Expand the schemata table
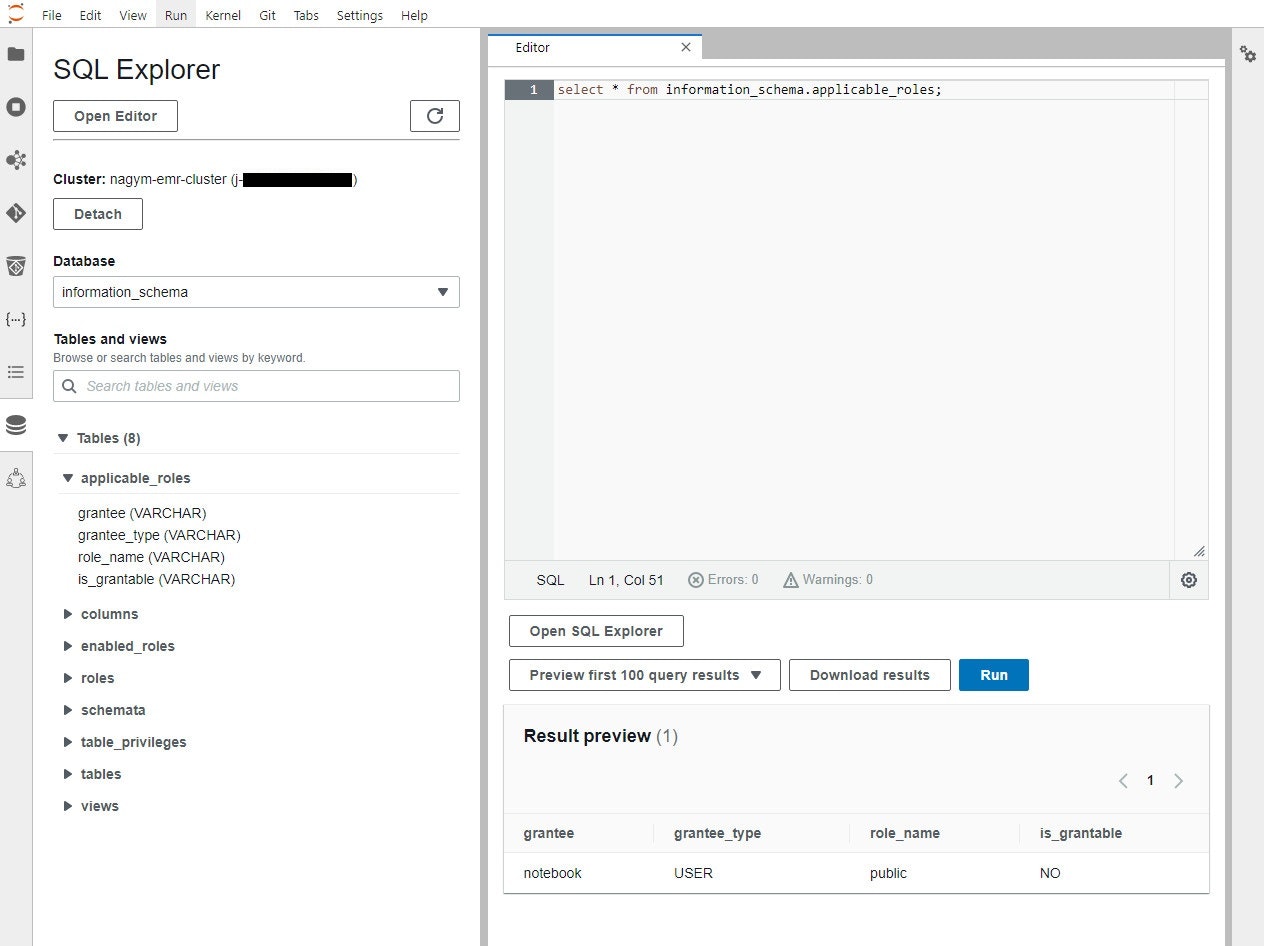This screenshot has height=946, width=1264. coord(68,710)
